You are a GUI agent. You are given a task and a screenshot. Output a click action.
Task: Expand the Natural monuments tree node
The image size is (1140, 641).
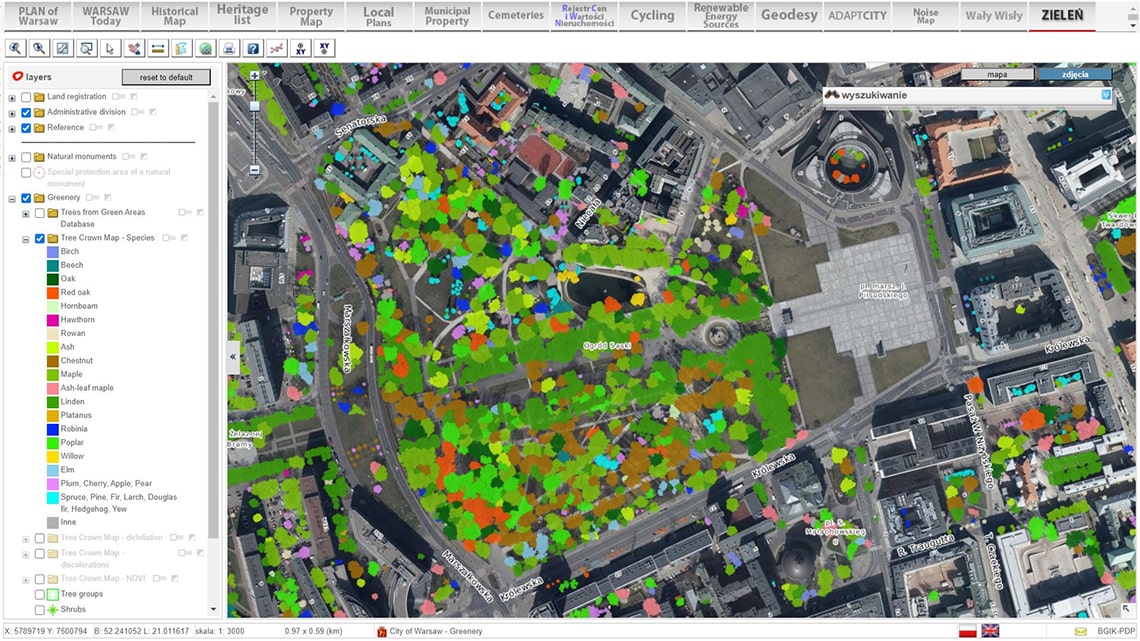click(12, 158)
